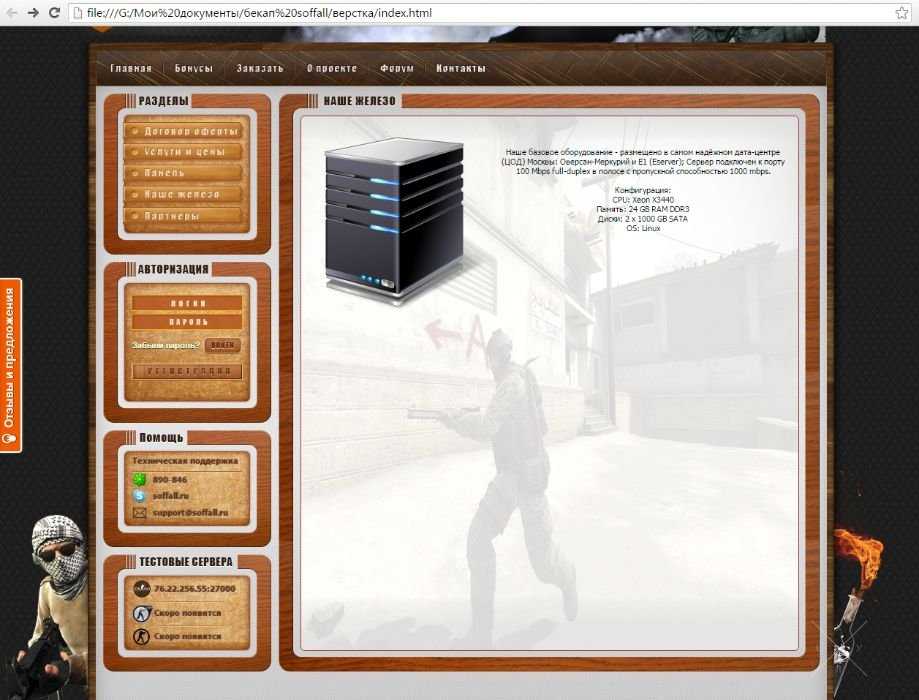Reload the page with refresh icon

click(x=54, y=12)
